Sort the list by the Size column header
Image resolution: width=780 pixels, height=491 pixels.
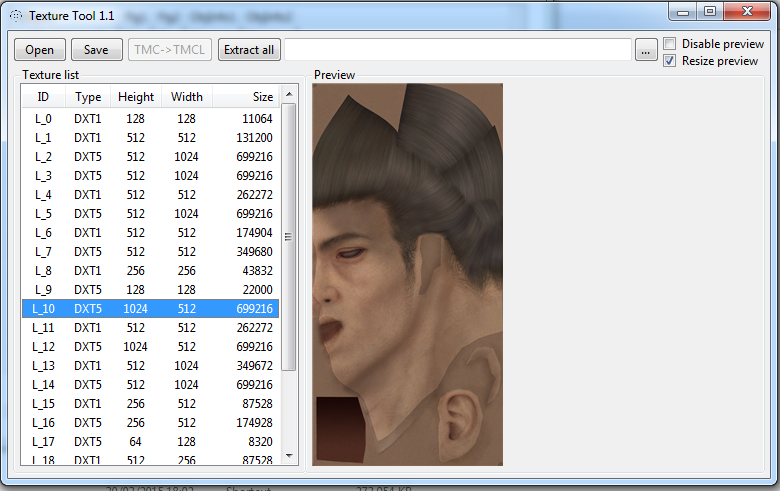(x=262, y=97)
